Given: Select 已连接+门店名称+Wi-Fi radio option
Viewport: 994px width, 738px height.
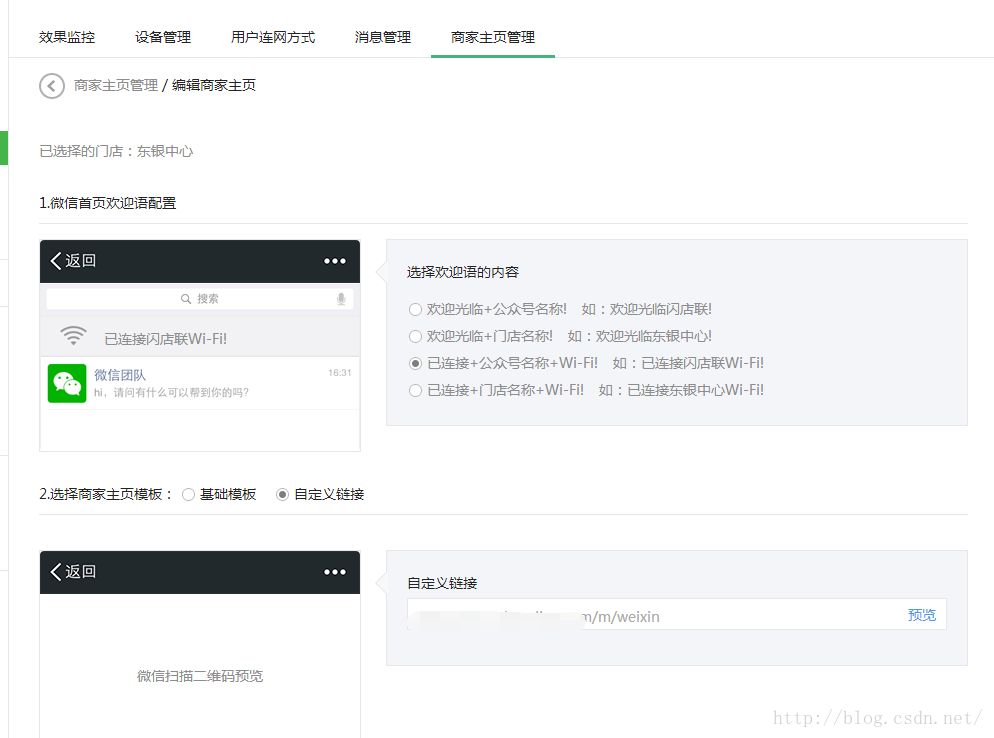Looking at the screenshot, I should [x=415, y=391].
